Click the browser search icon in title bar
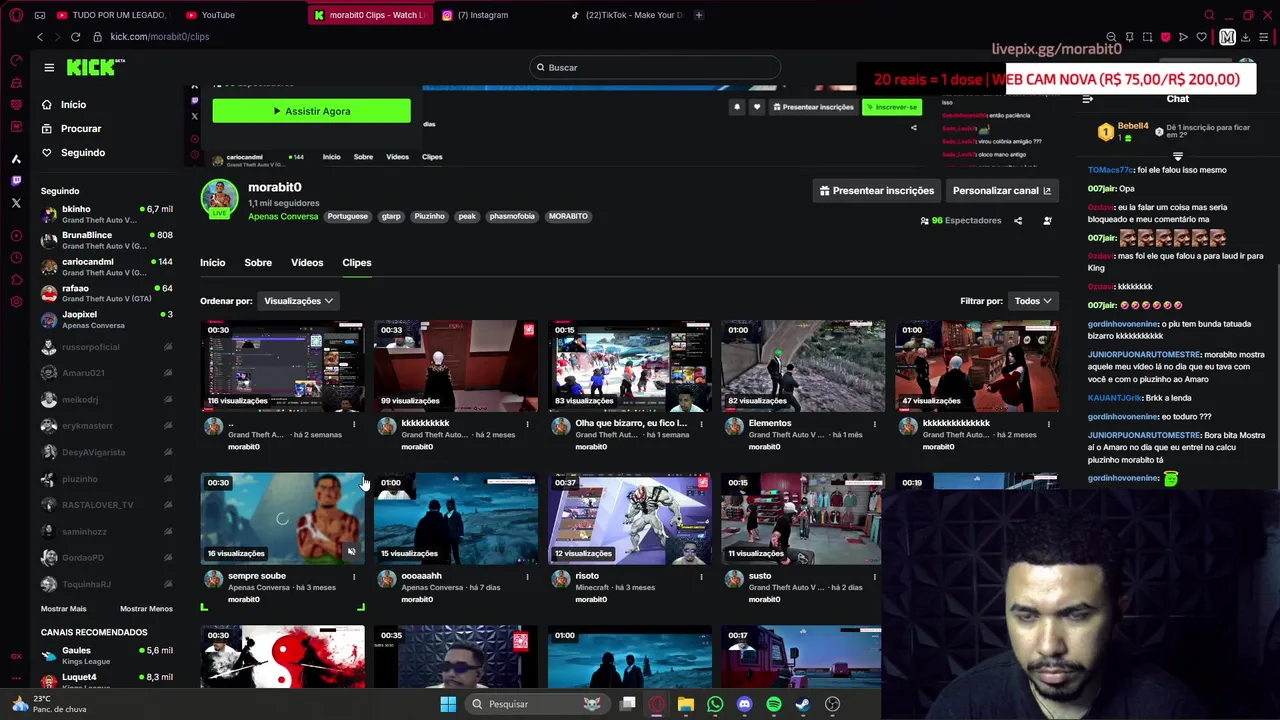 point(1209,15)
